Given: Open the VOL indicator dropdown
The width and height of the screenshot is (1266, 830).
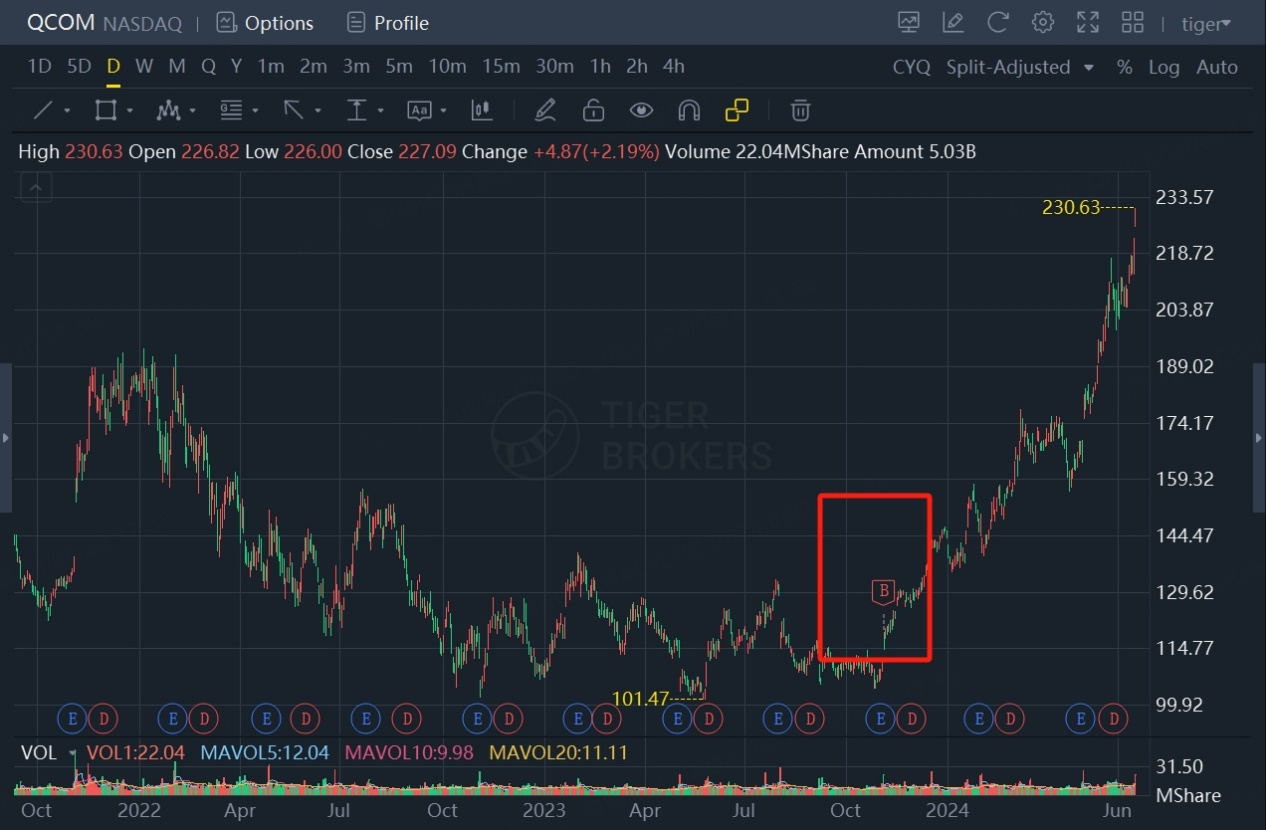Looking at the screenshot, I should [72, 753].
